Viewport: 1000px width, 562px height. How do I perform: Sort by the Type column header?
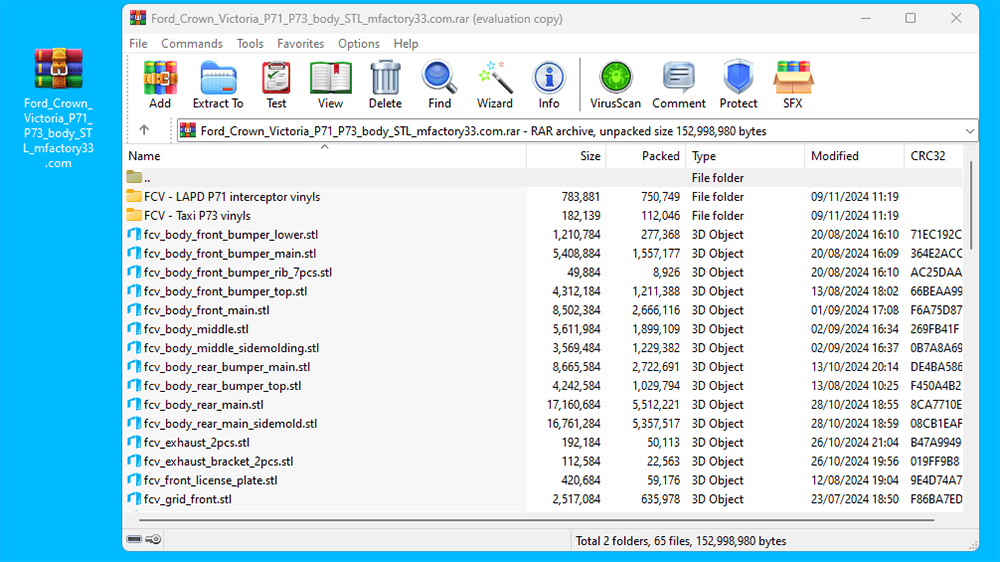click(x=745, y=156)
